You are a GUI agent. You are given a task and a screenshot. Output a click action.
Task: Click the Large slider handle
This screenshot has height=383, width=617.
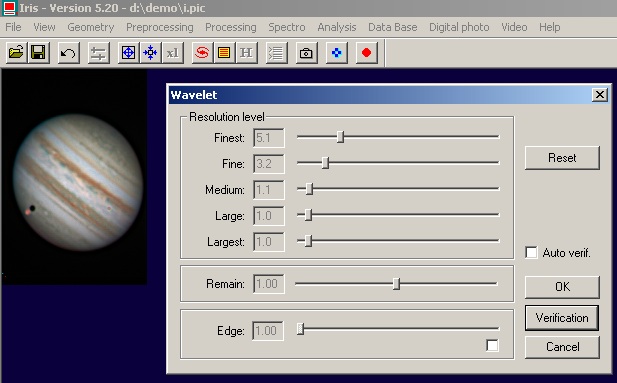pos(308,215)
